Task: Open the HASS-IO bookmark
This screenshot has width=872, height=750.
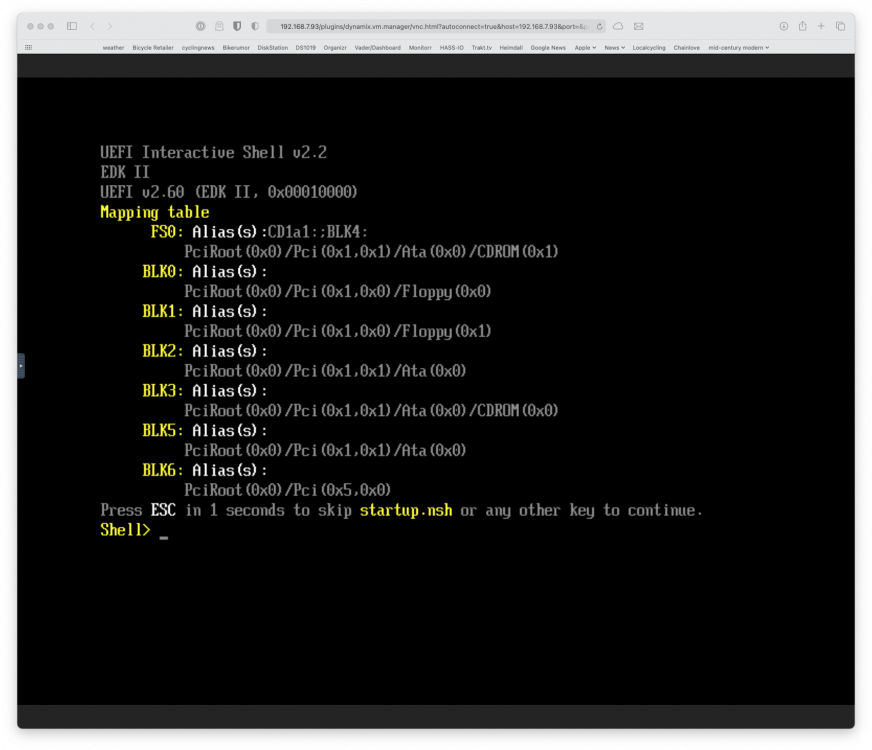Action: [x=452, y=48]
